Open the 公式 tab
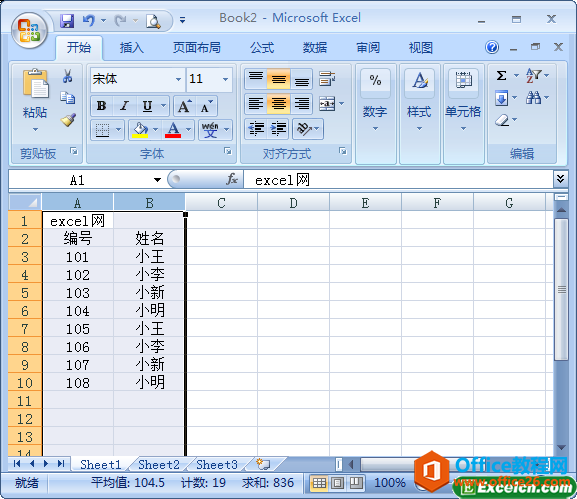Image resolution: width=577 pixels, height=499 pixels. [262, 48]
